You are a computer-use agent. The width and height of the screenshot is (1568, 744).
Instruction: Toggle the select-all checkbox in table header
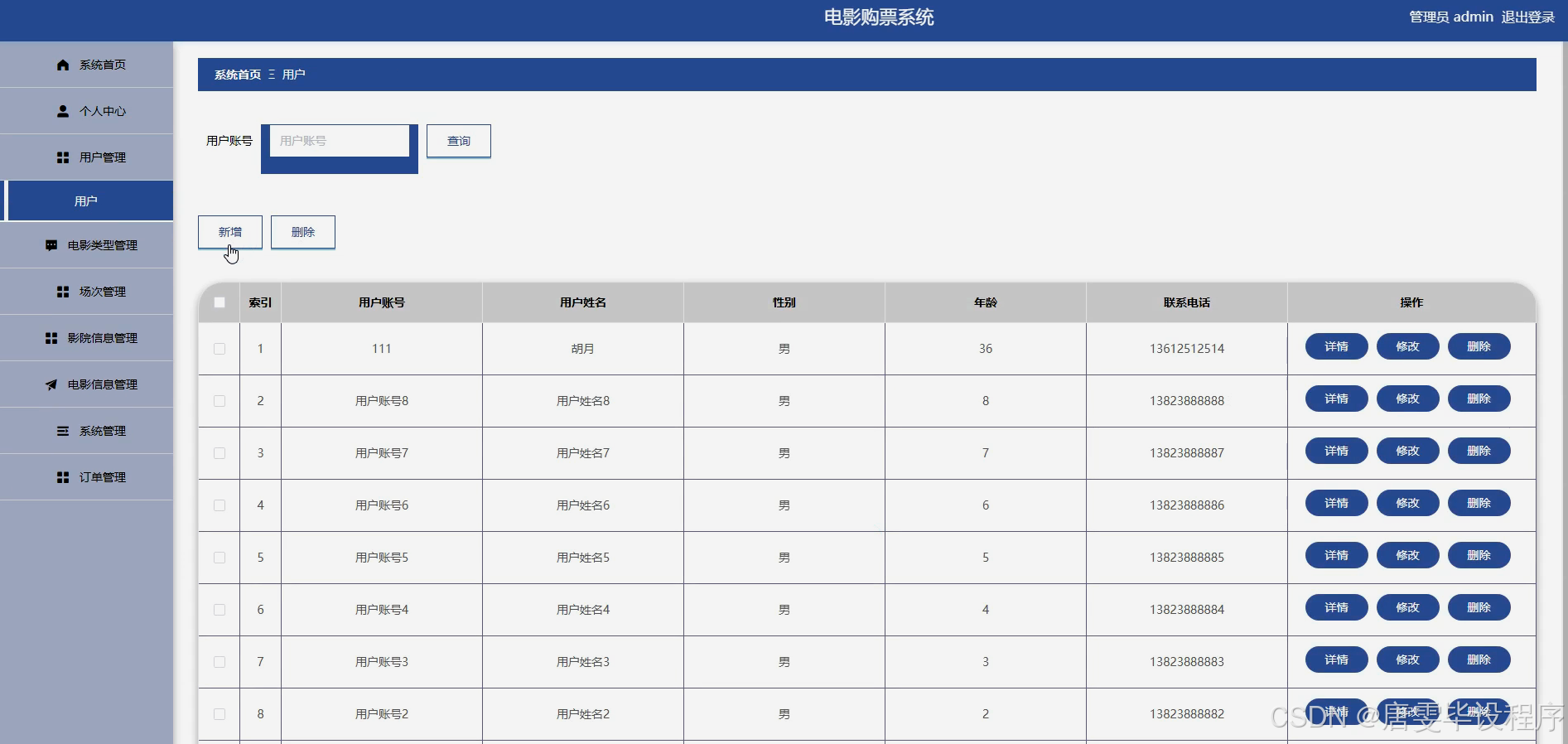click(x=220, y=302)
